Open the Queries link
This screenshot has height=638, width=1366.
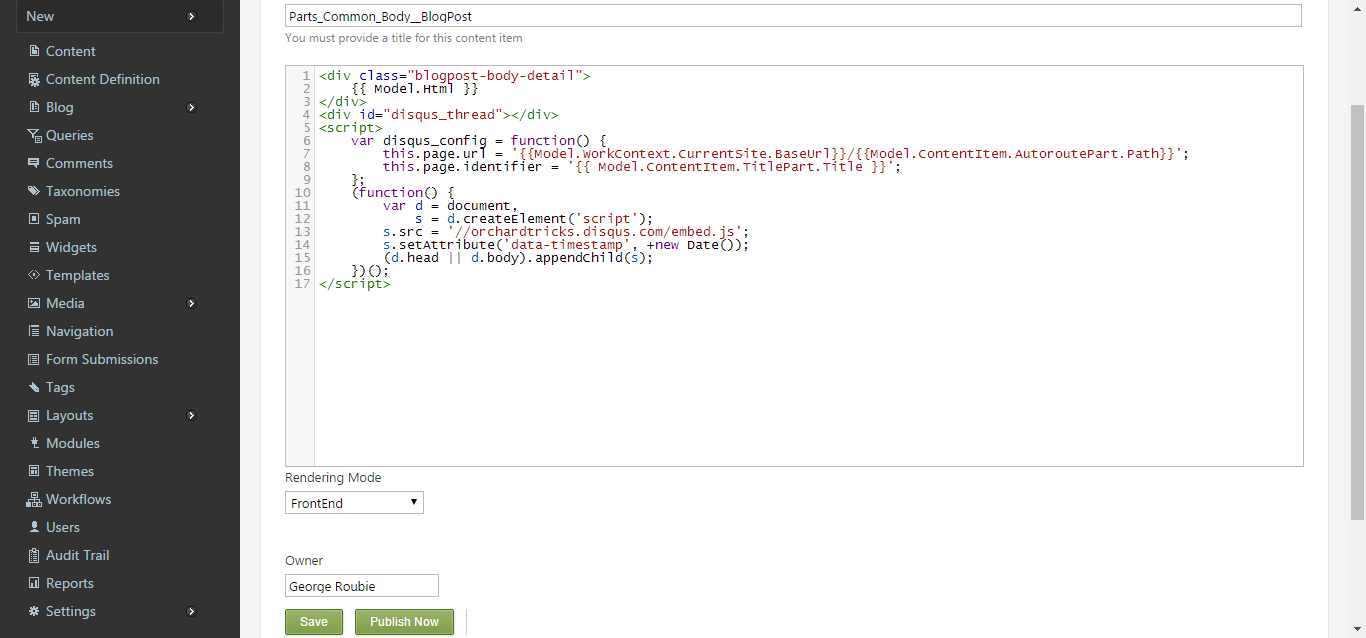pyautogui.click(x=70, y=135)
